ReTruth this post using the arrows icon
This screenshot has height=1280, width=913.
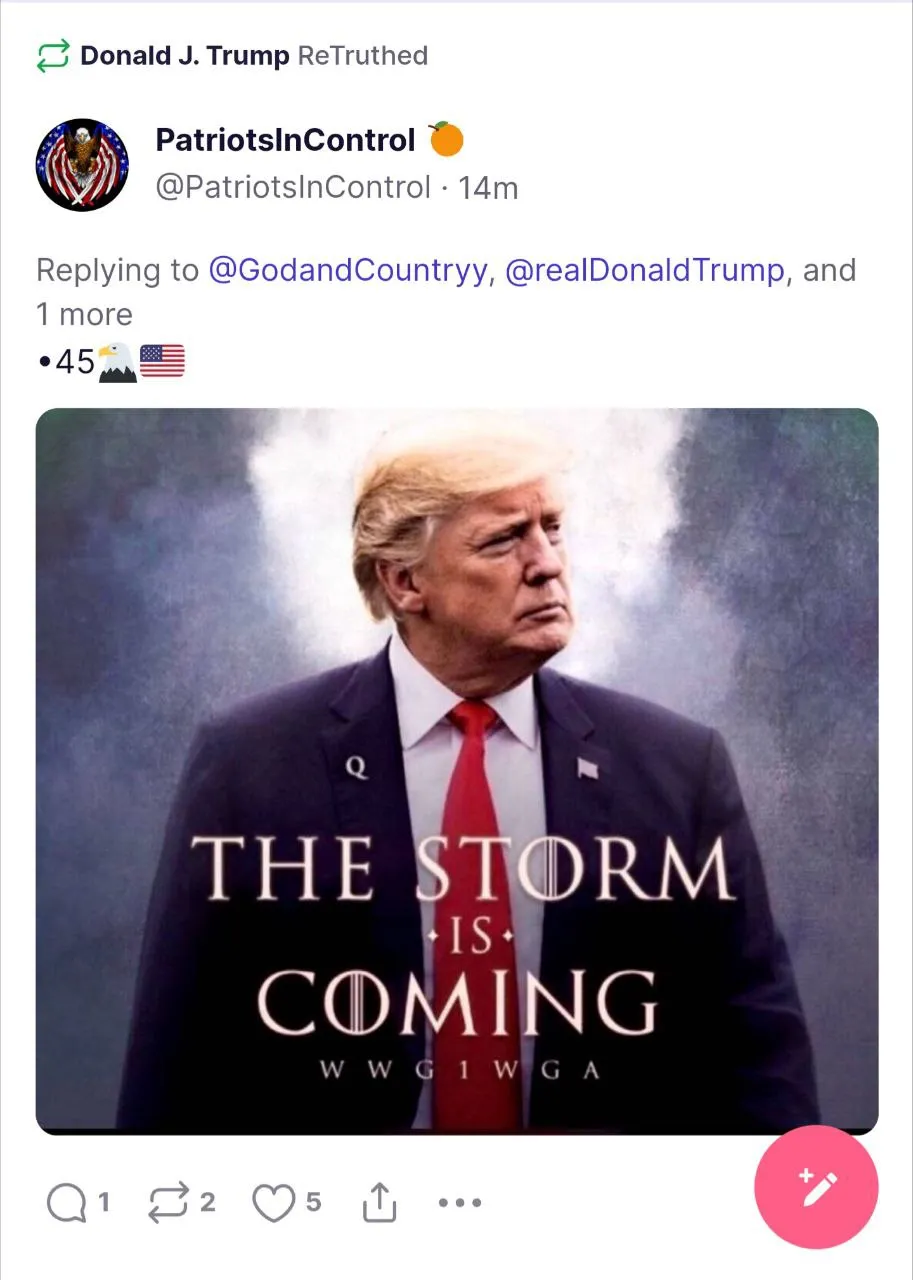pyautogui.click(x=166, y=1204)
